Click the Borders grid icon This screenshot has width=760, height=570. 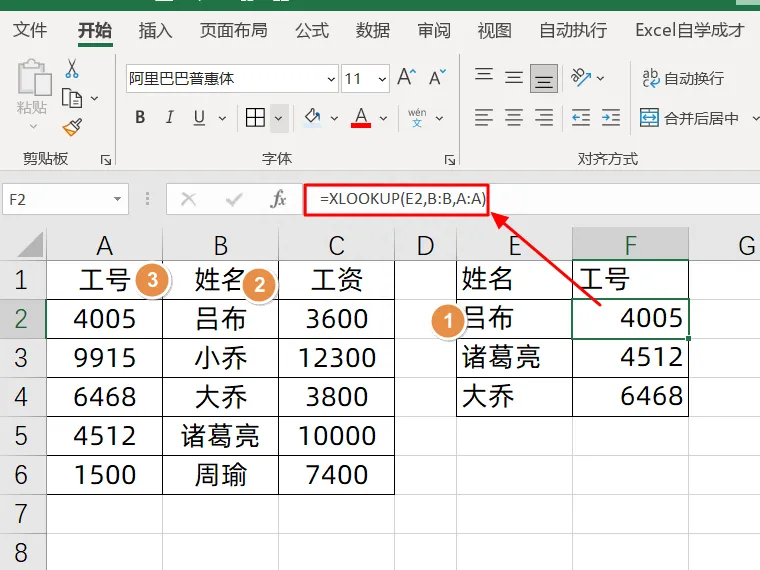point(255,118)
